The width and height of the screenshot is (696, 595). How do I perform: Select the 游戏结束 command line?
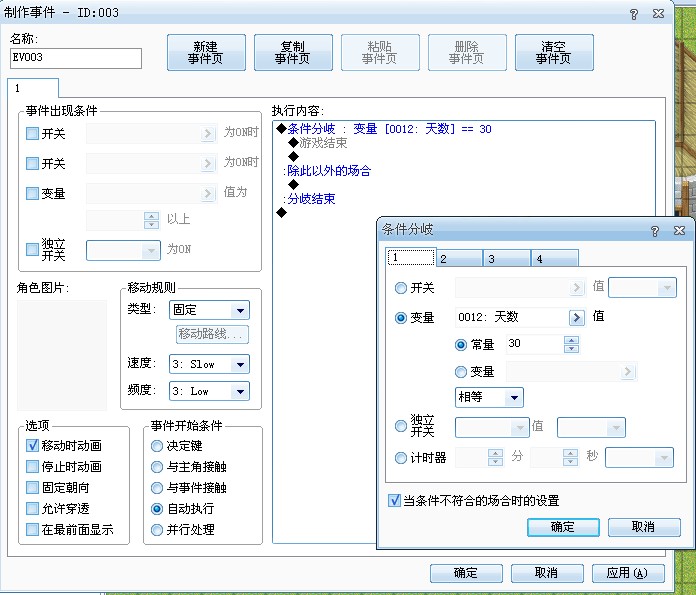click(318, 143)
